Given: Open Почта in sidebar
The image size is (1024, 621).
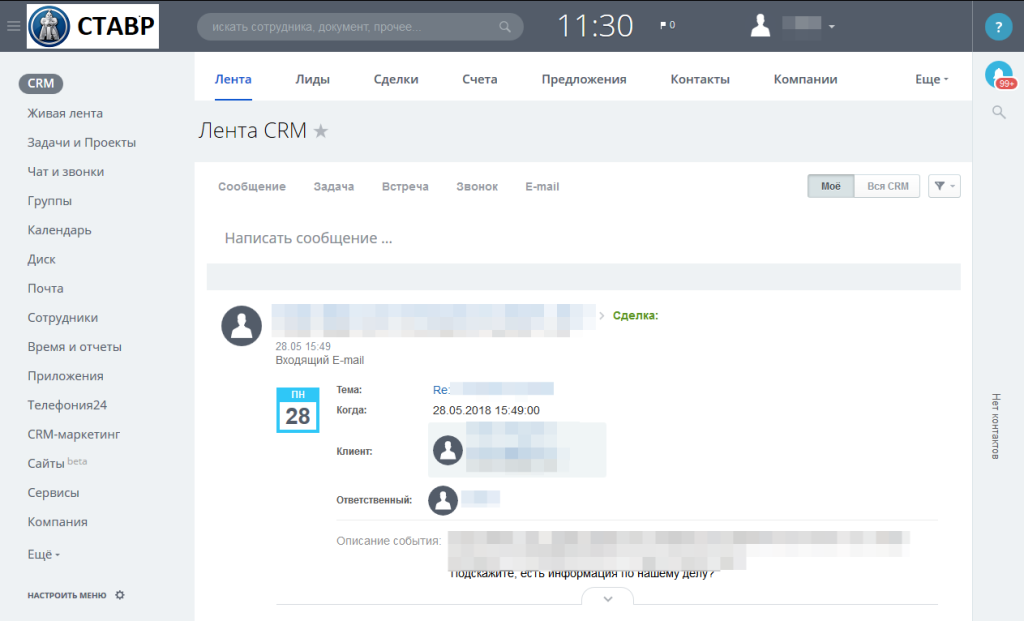Looking at the screenshot, I should (46, 288).
